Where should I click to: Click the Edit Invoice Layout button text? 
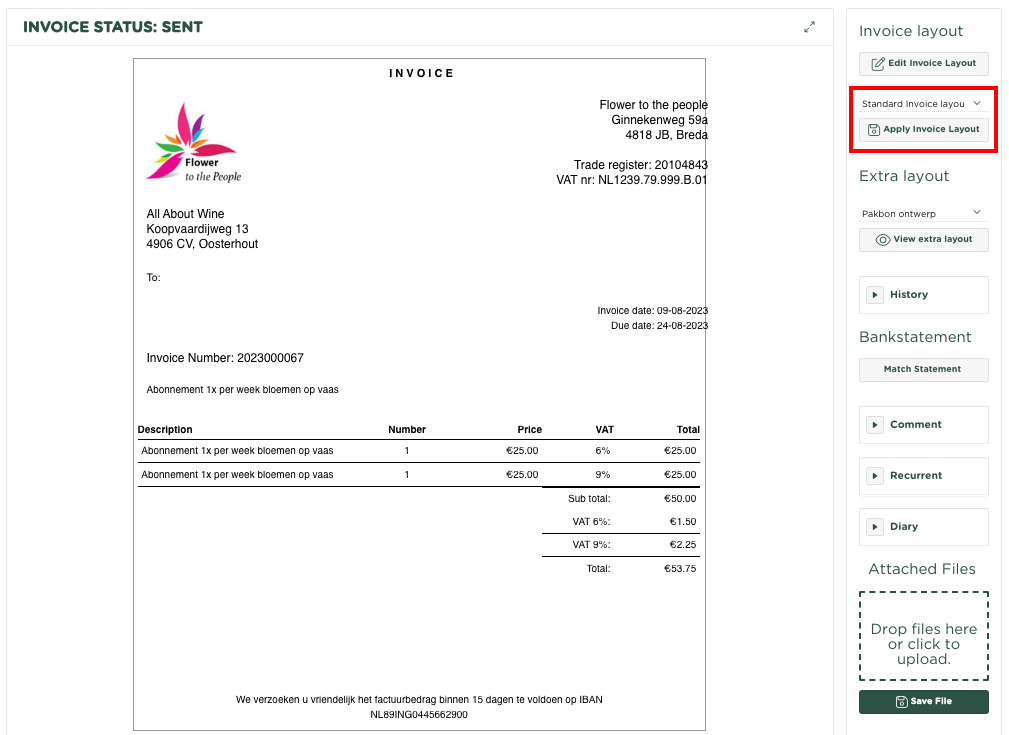pyautogui.click(x=932, y=63)
